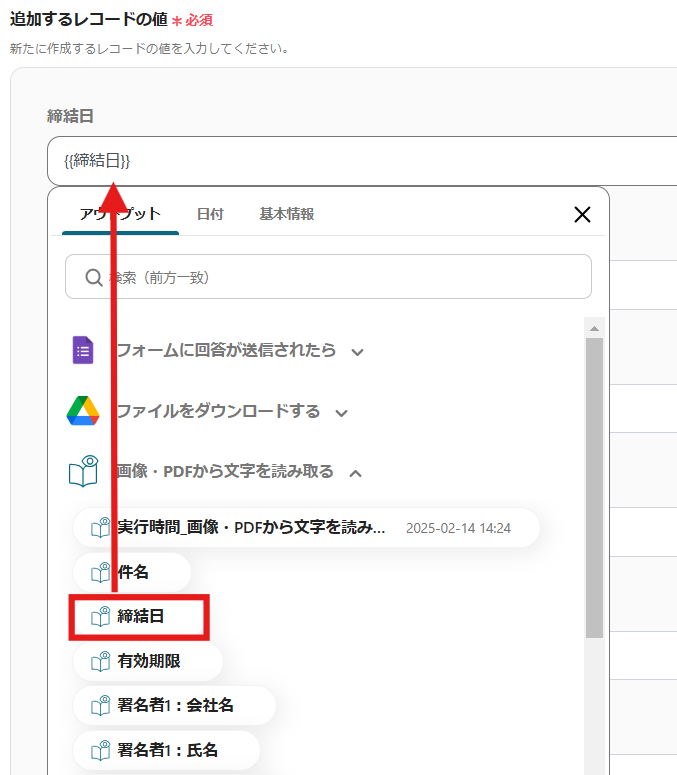Click the search box 検索（前方一致）
Image resolution: width=677 pixels, height=775 pixels.
click(x=328, y=276)
